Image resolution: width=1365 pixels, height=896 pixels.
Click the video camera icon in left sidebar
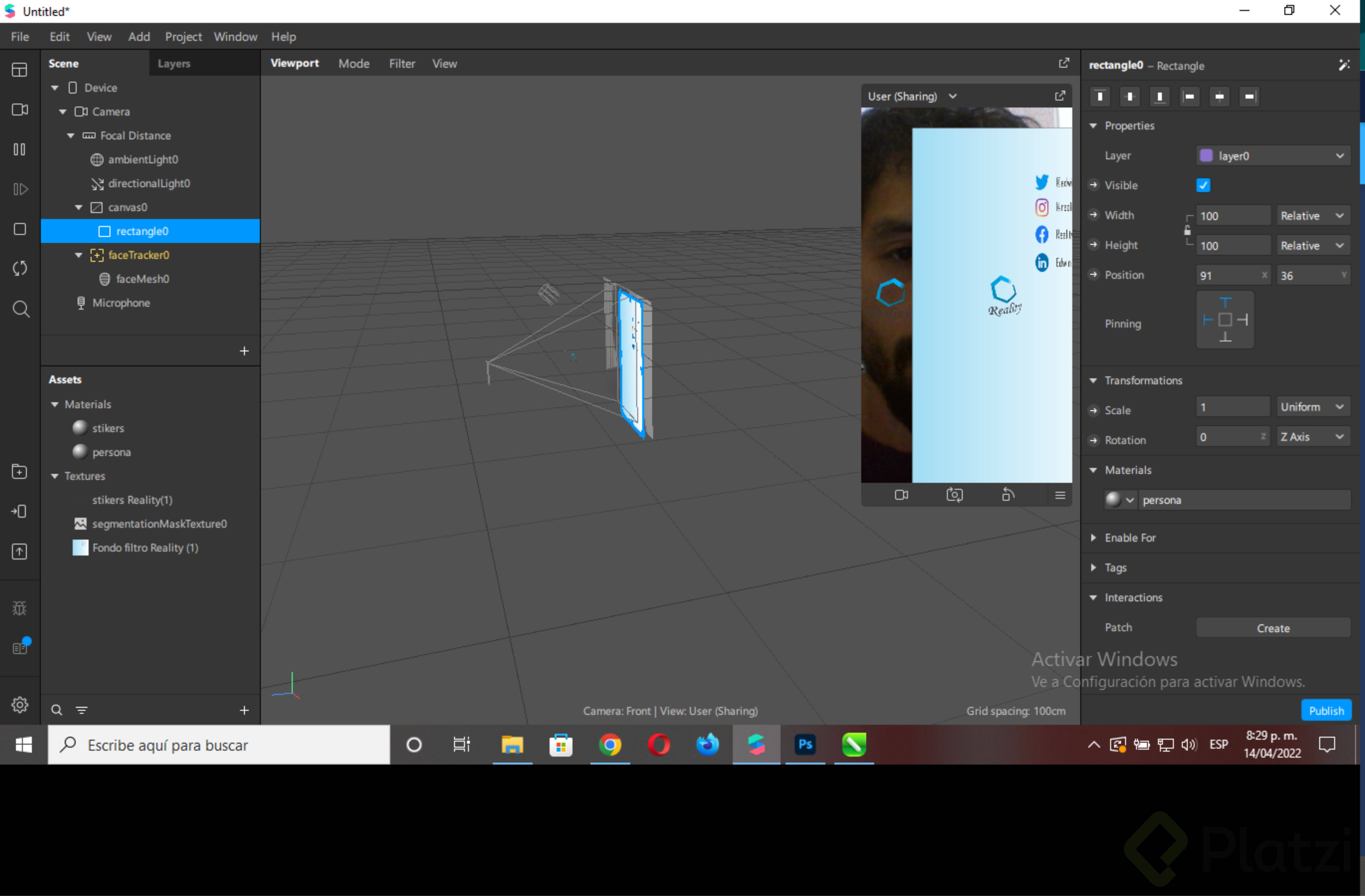(20, 109)
